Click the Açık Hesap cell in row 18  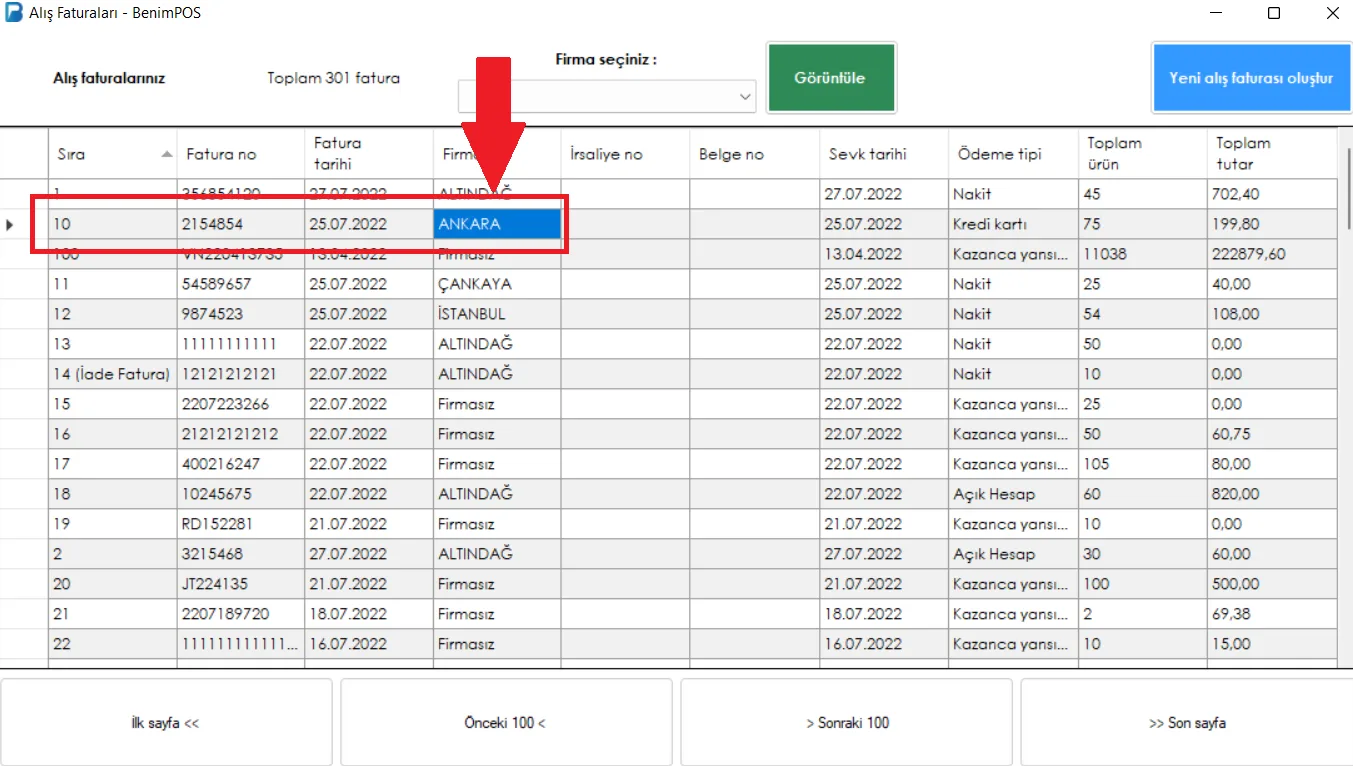click(x=1013, y=494)
